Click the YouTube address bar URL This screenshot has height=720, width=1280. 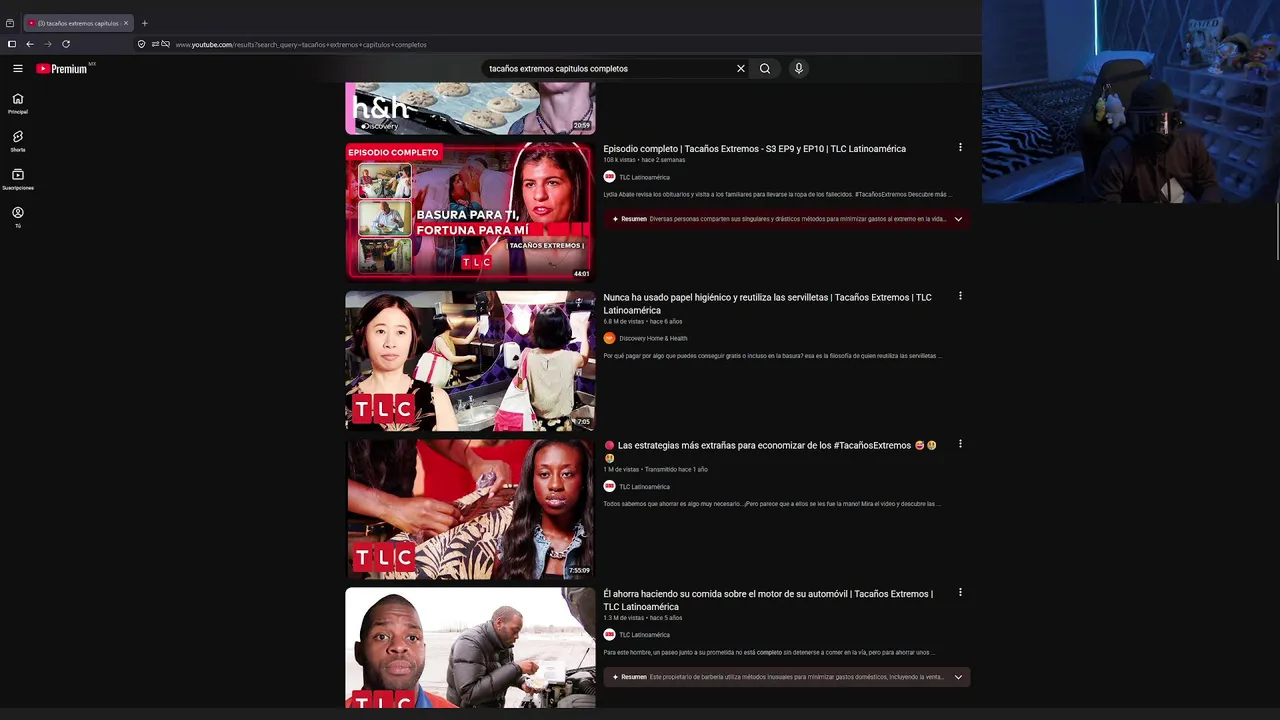coord(301,45)
